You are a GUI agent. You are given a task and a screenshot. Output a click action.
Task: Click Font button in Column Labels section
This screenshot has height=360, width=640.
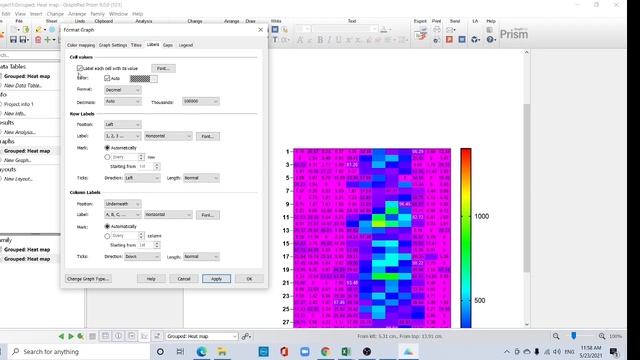pos(207,215)
